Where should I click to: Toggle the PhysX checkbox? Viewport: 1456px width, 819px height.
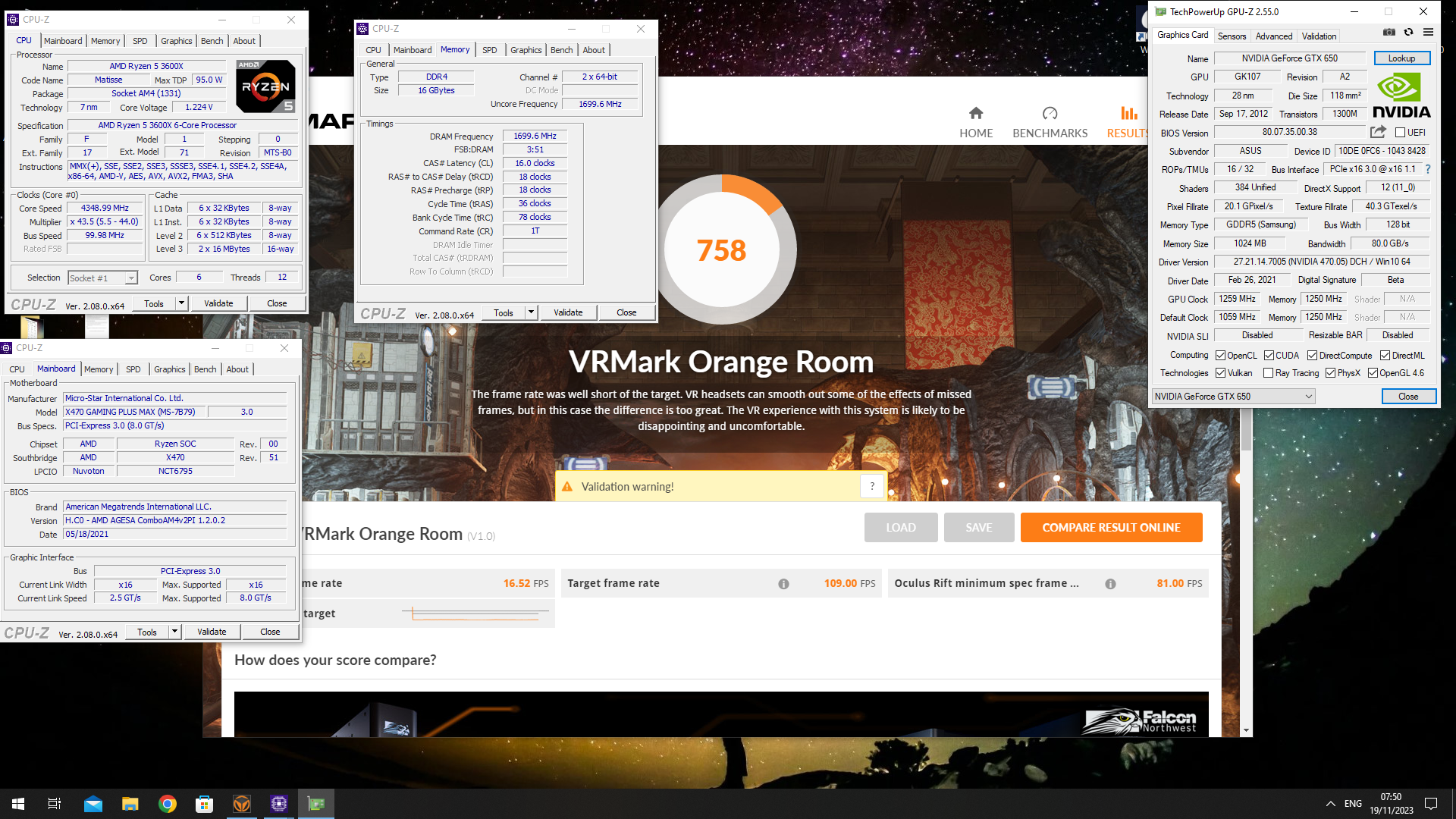[1330, 373]
